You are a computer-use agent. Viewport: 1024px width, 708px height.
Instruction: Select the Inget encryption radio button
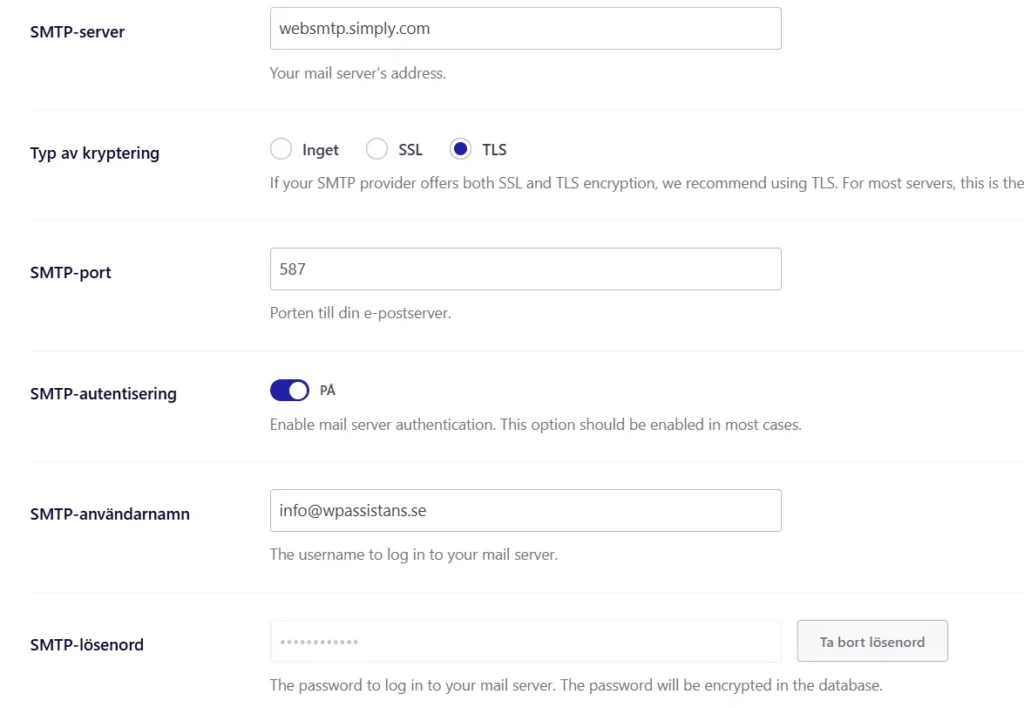coord(281,149)
